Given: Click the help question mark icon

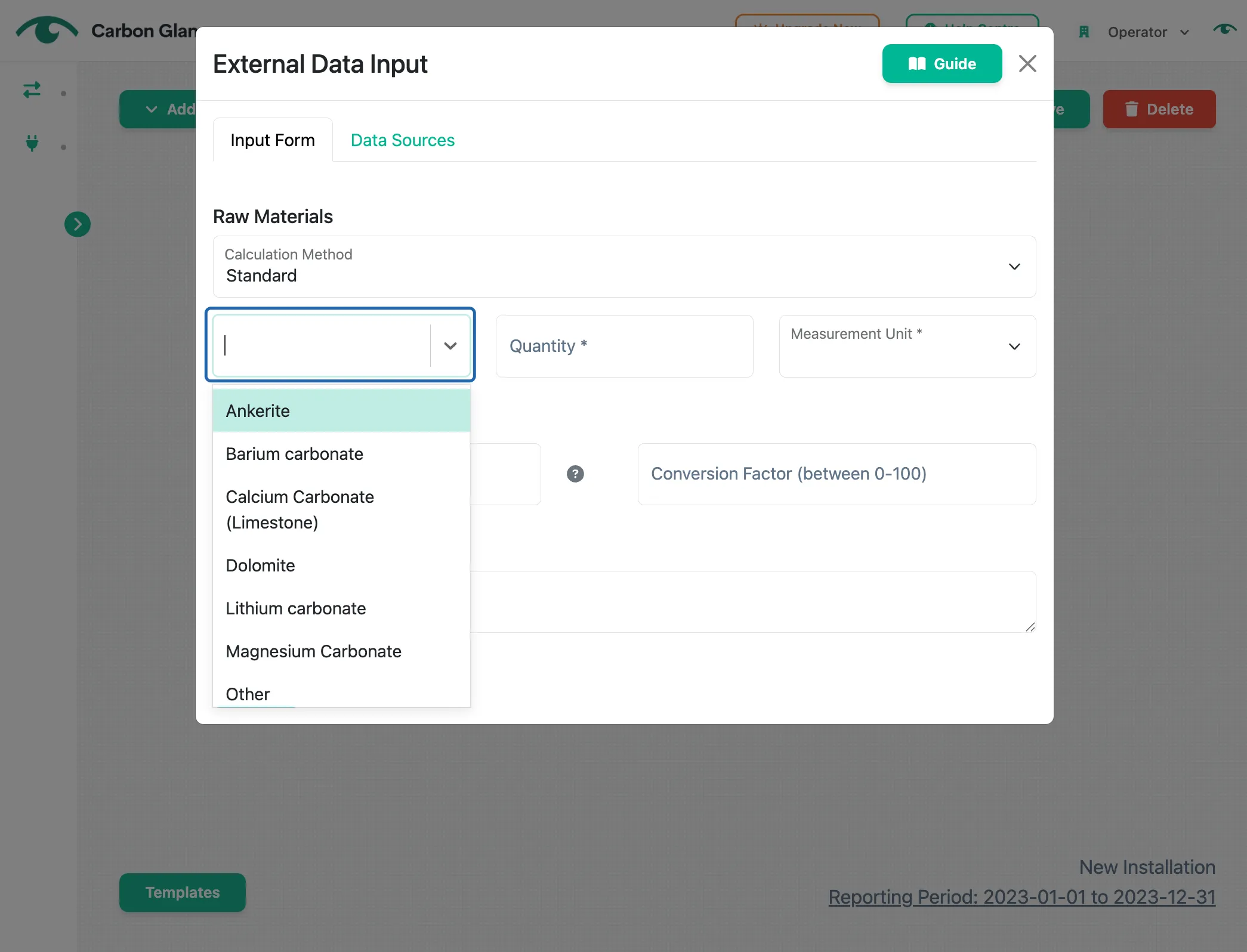Looking at the screenshot, I should pos(575,474).
